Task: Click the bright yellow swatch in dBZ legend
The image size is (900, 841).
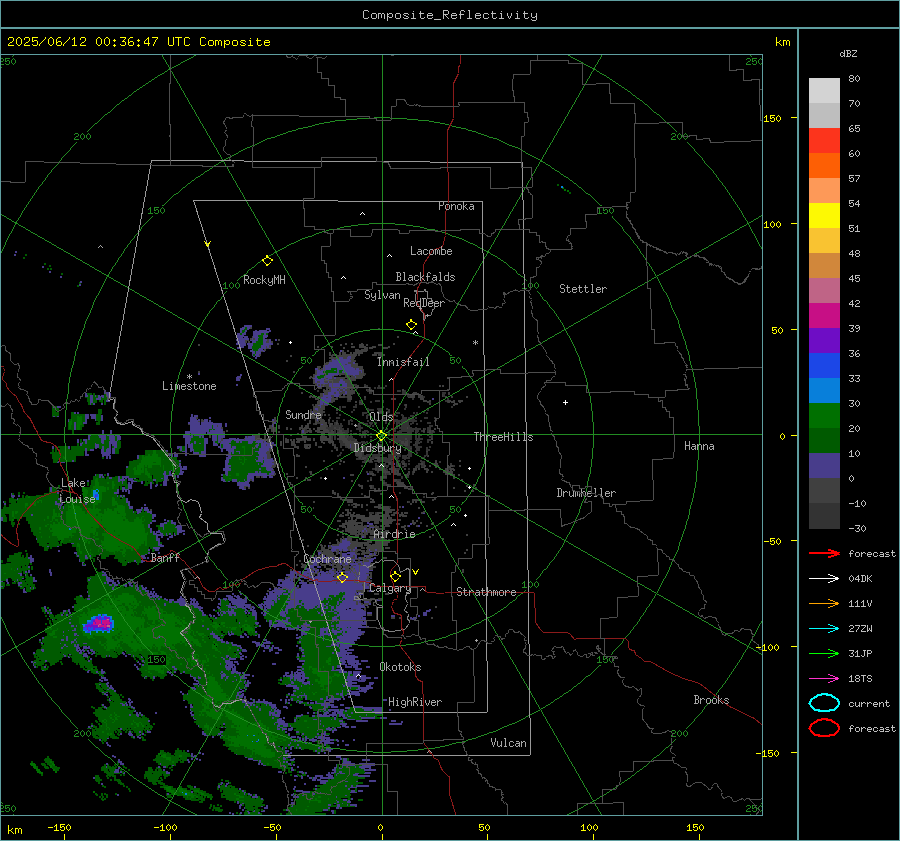Action: point(824,216)
